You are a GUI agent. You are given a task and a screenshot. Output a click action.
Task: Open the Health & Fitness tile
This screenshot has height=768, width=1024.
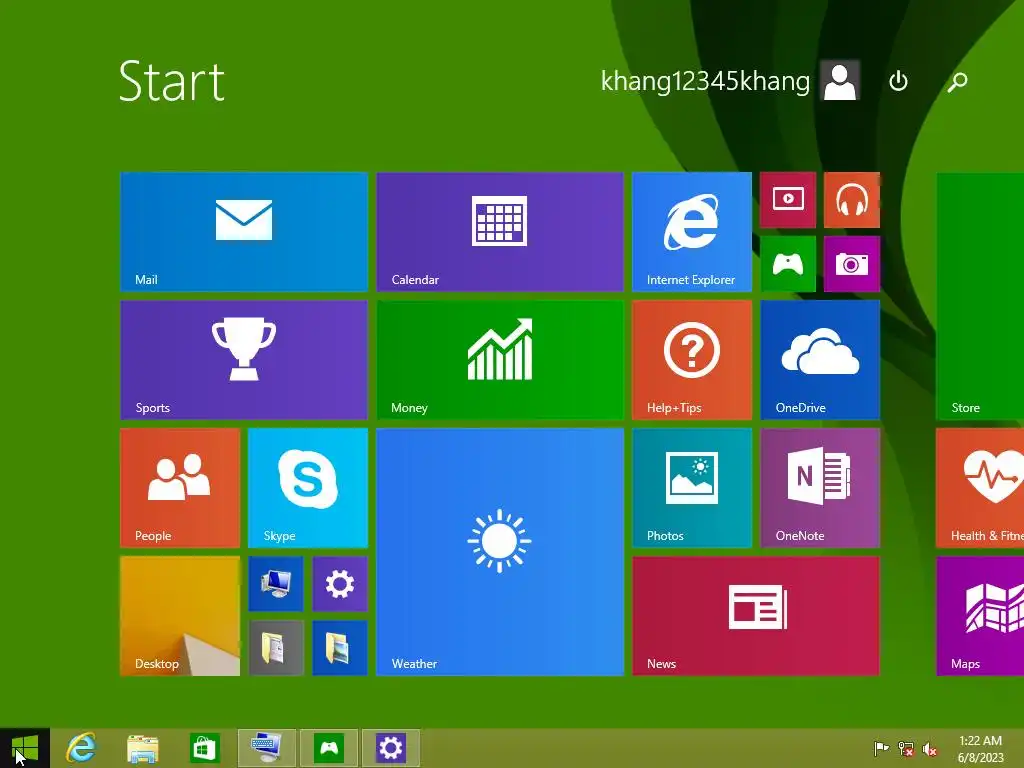(x=980, y=488)
